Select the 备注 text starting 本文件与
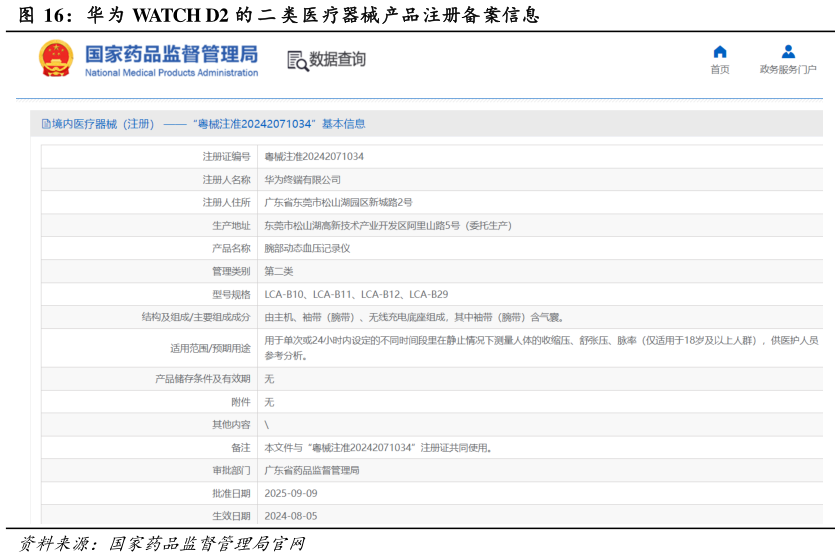Viewport: 840px width, 557px height. pos(378,448)
